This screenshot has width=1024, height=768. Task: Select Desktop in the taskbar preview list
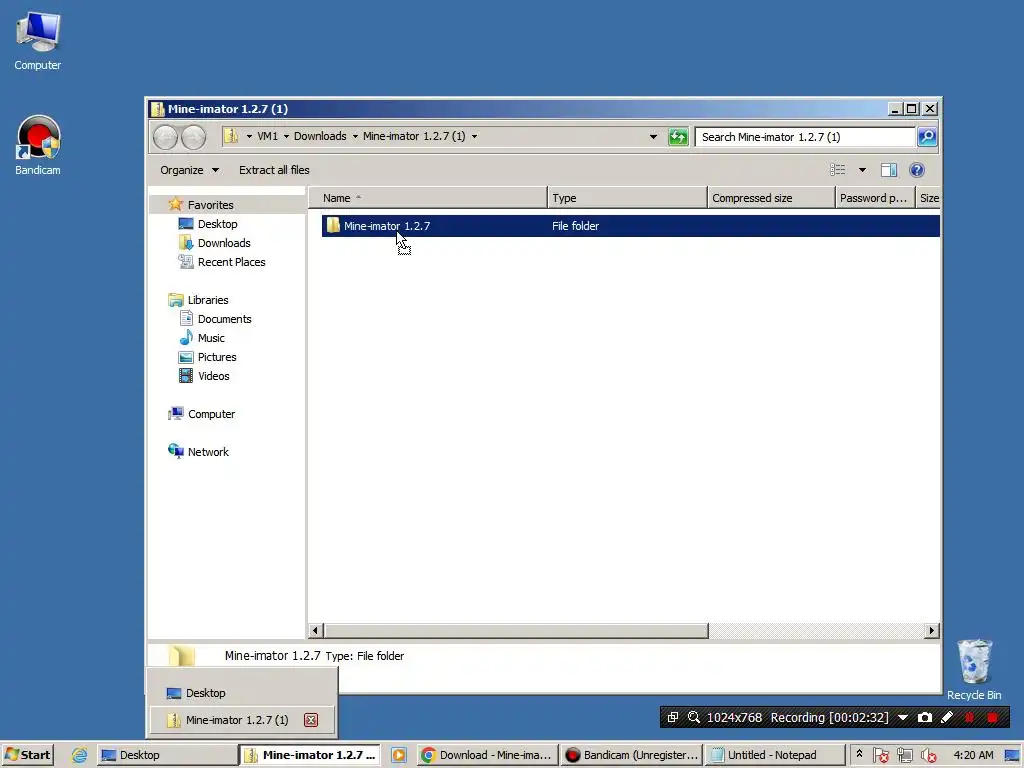tap(242, 693)
